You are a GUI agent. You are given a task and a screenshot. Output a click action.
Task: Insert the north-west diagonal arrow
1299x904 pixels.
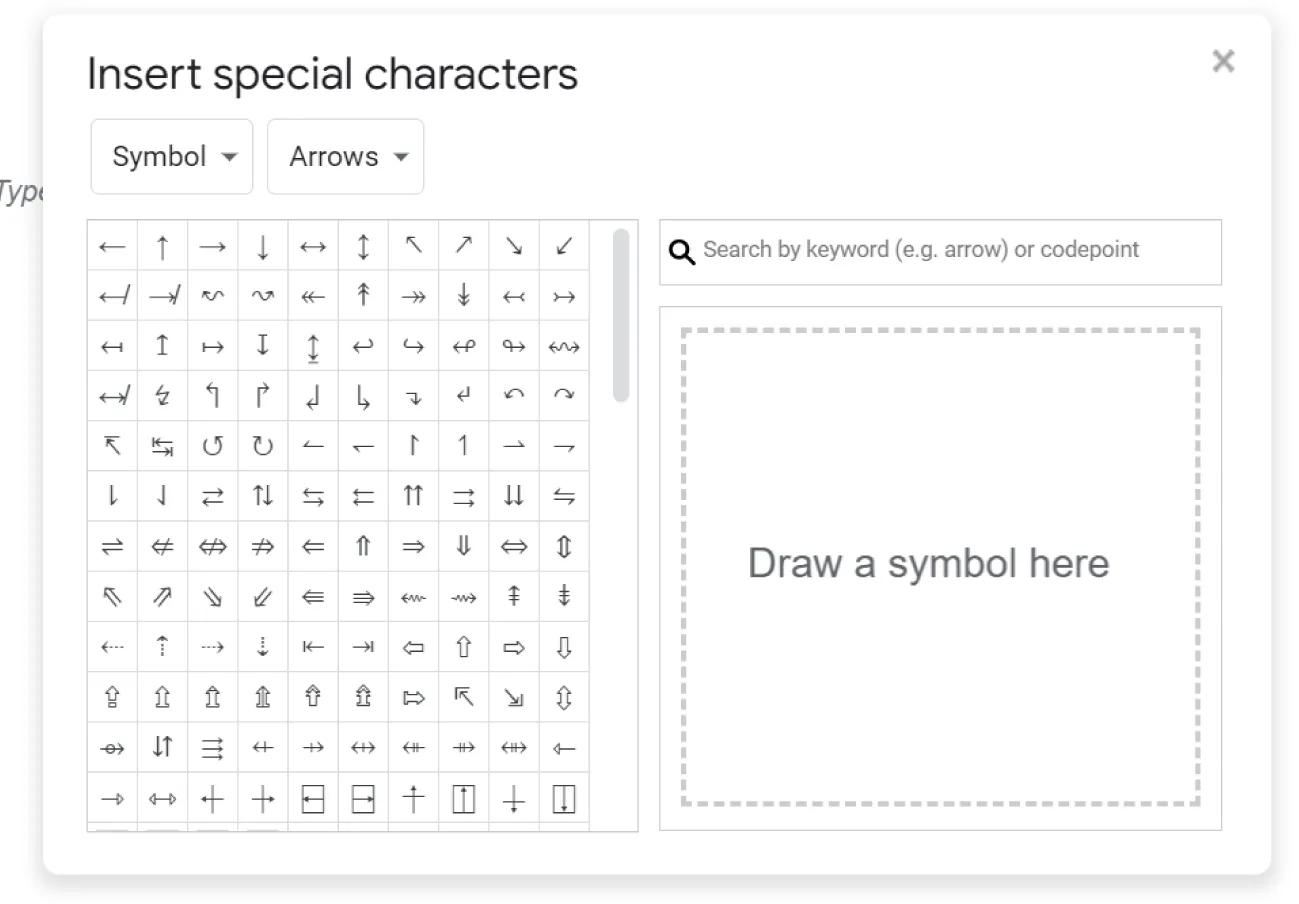pyautogui.click(x=412, y=245)
